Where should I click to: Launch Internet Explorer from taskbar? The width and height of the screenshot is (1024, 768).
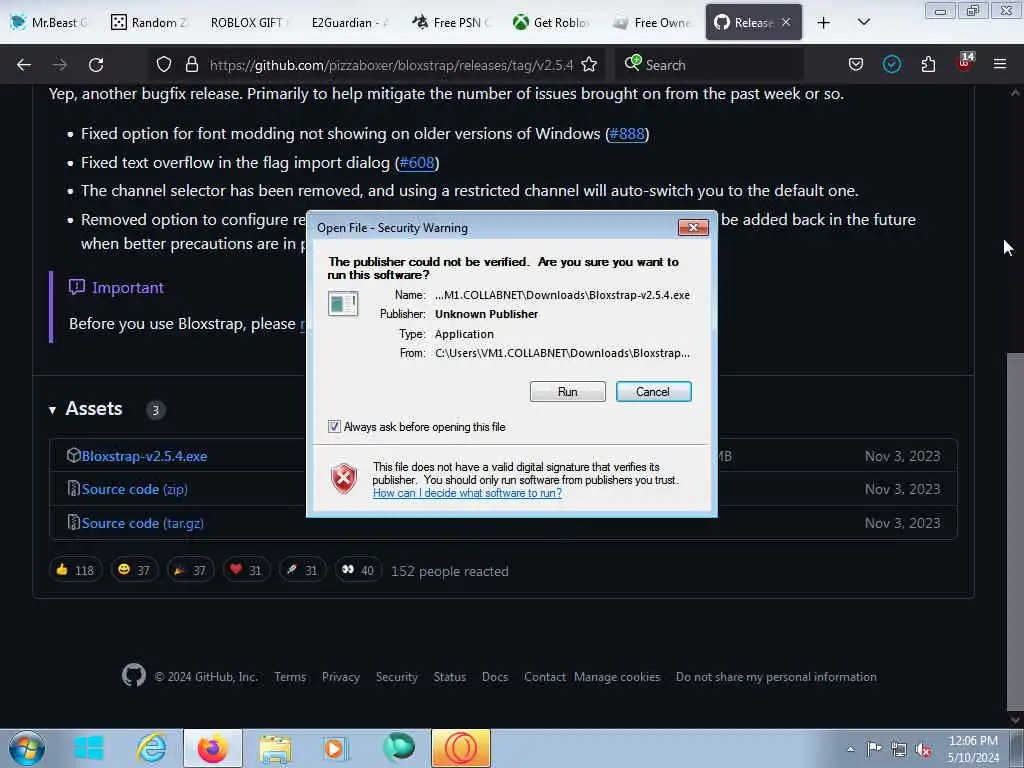click(x=151, y=748)
